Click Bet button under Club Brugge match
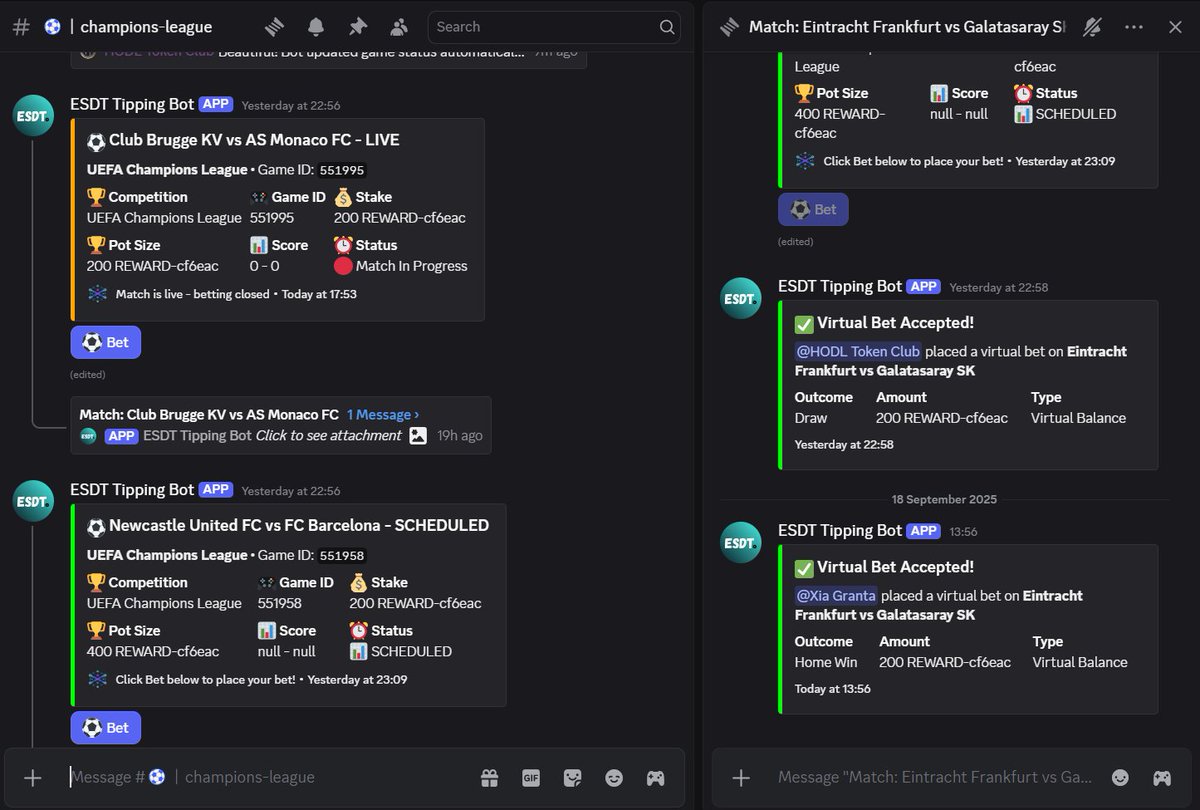Viewport: 1200px width, 810px height. click(106, 342)
